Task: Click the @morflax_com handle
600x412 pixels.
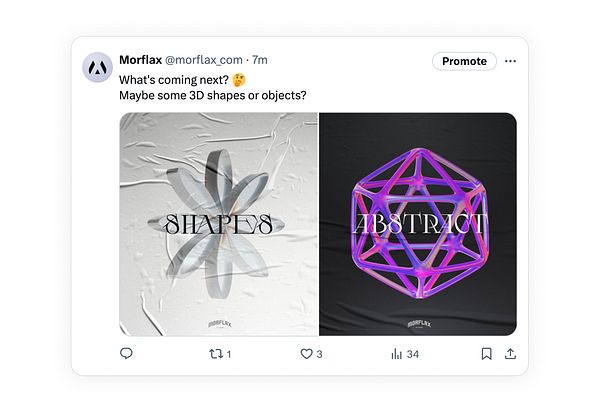Action: [203, 61]
